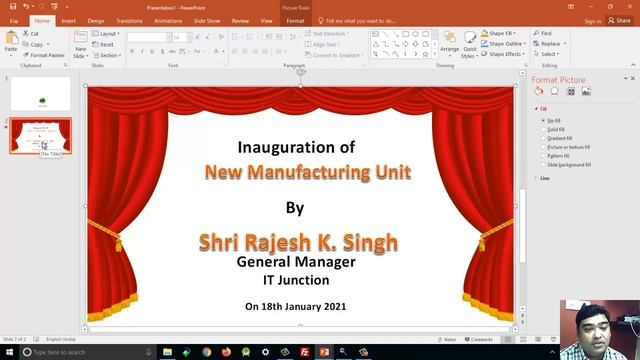
Task: Open the Arrange objects menu
Action: click(449, 44)
